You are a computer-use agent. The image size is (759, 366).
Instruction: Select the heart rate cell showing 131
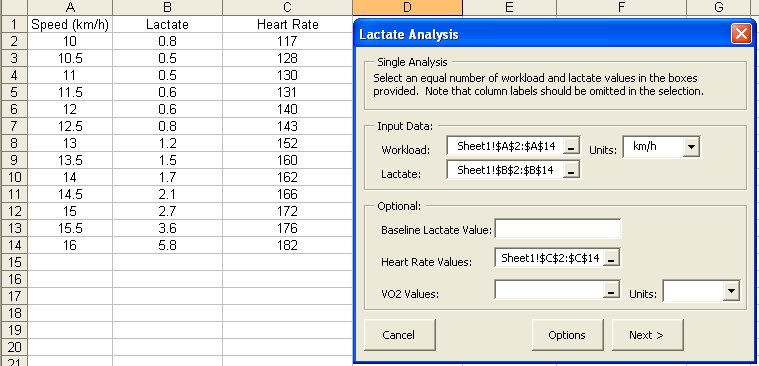coord(288,92)
